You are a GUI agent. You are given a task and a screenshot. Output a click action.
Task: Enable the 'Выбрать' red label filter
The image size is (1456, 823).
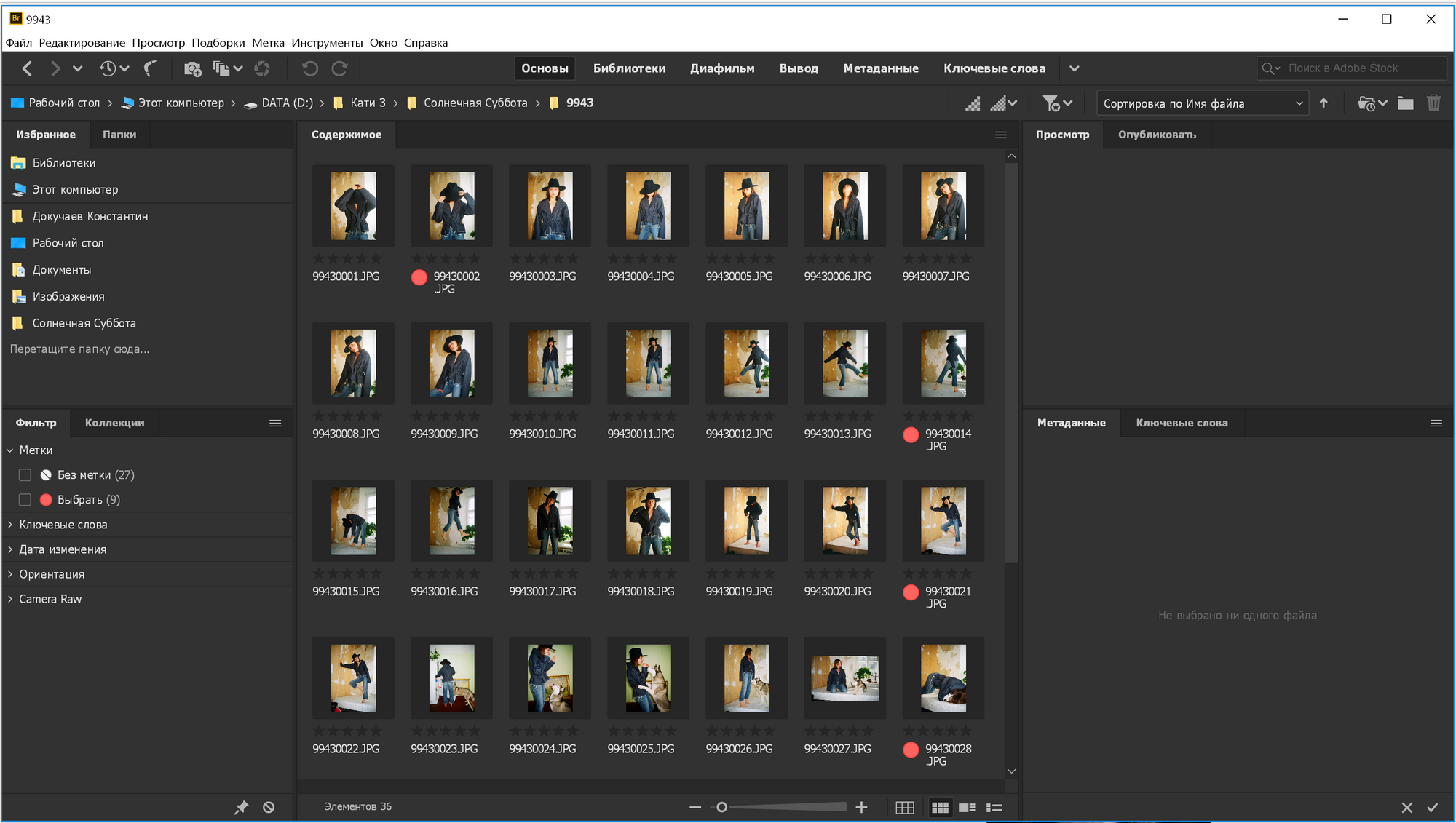click(x=25, y=500)
